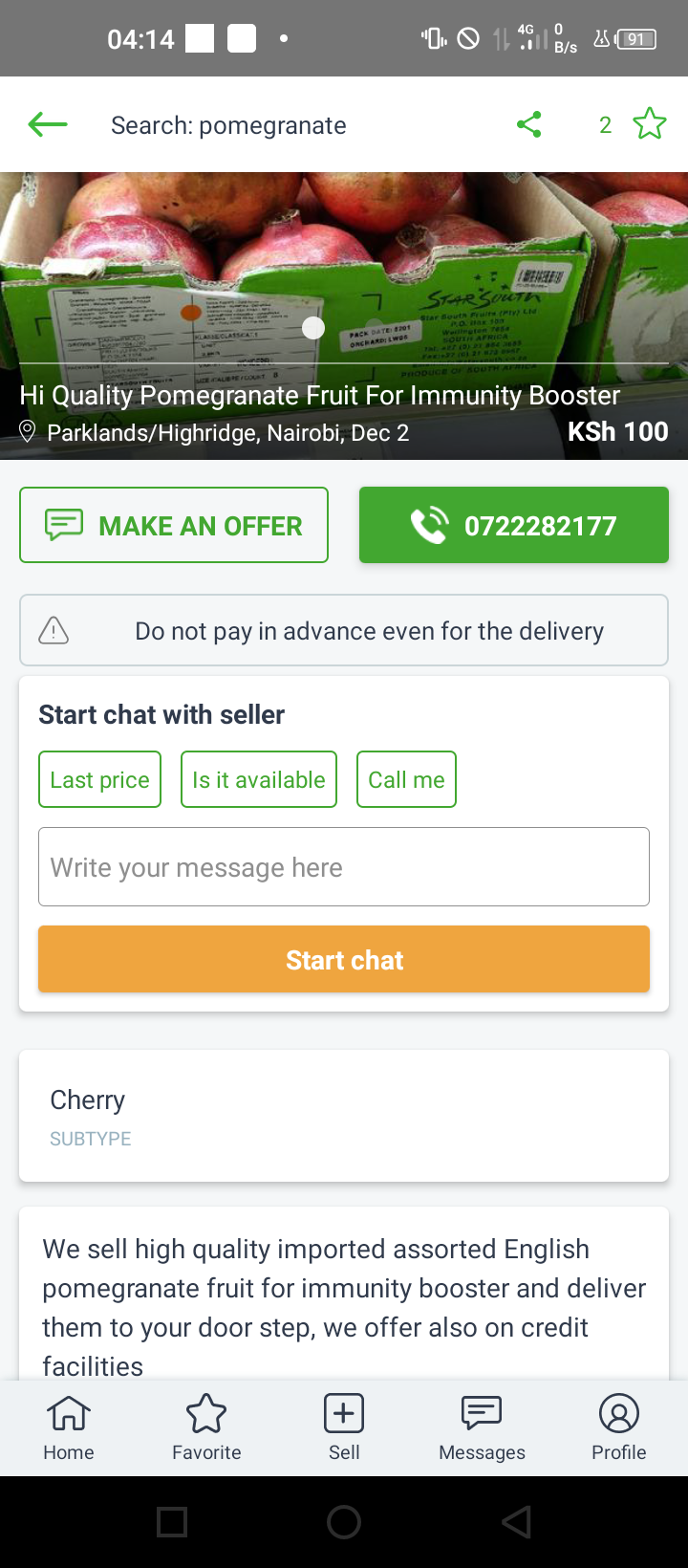Select the Last price quick reply

coord(99,779)
